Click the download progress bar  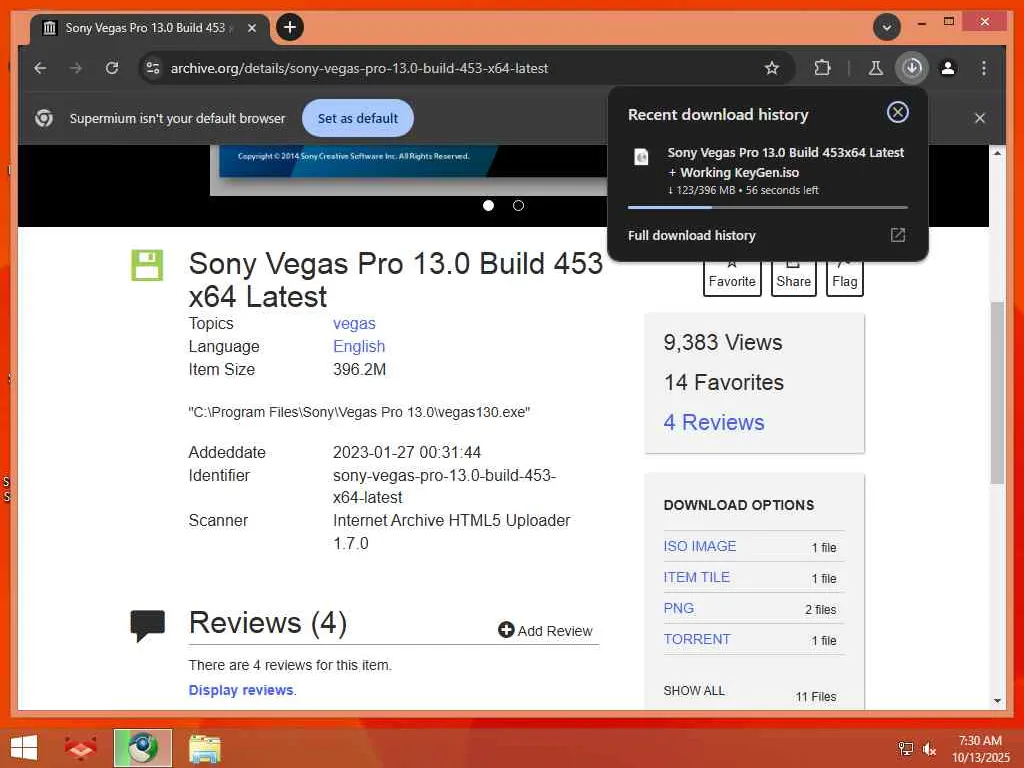coord(767,207)
